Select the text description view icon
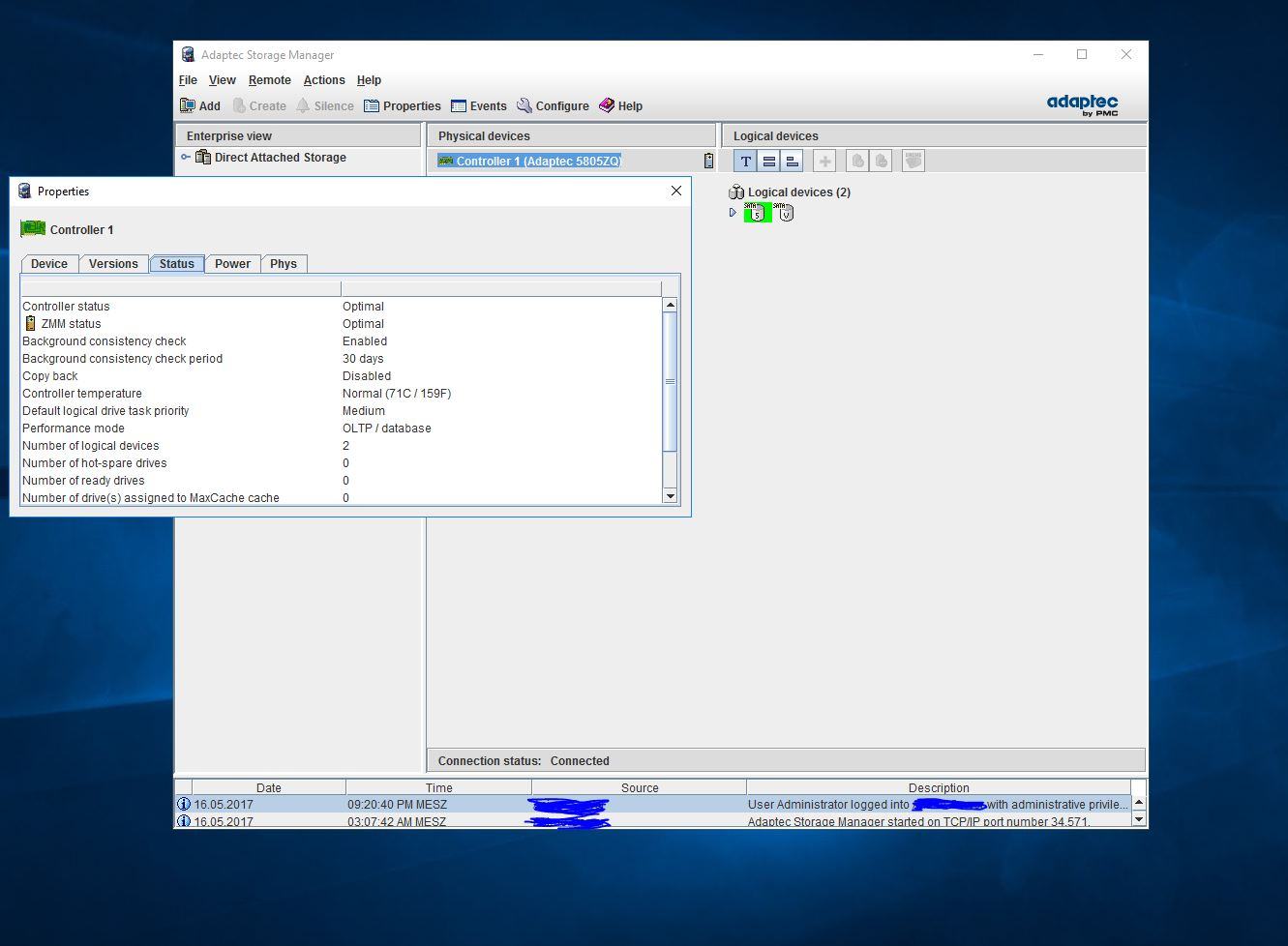 click(745, 161)
